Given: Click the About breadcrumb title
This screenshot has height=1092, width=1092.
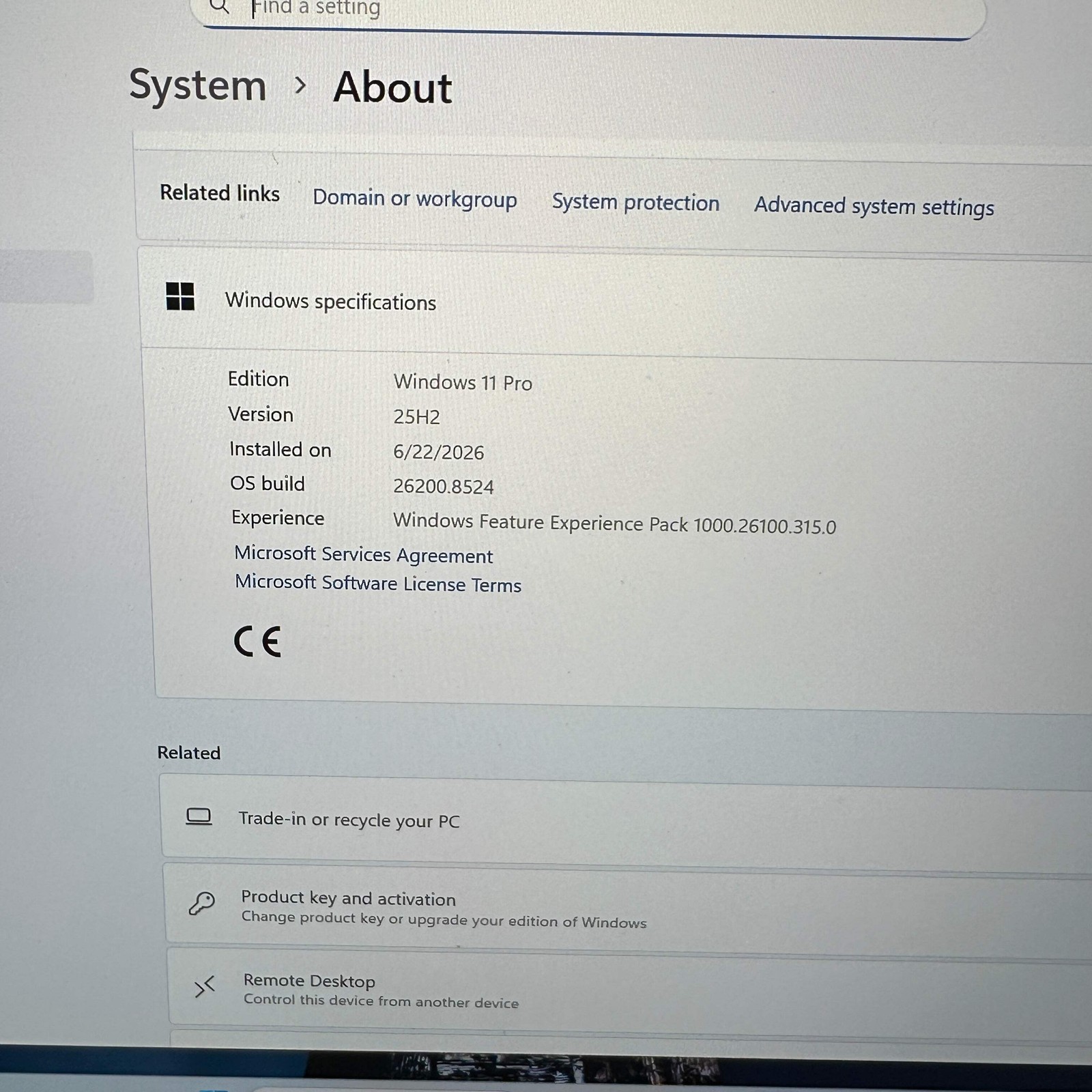Looking at the screenshot, I should (x=392, y=87).
